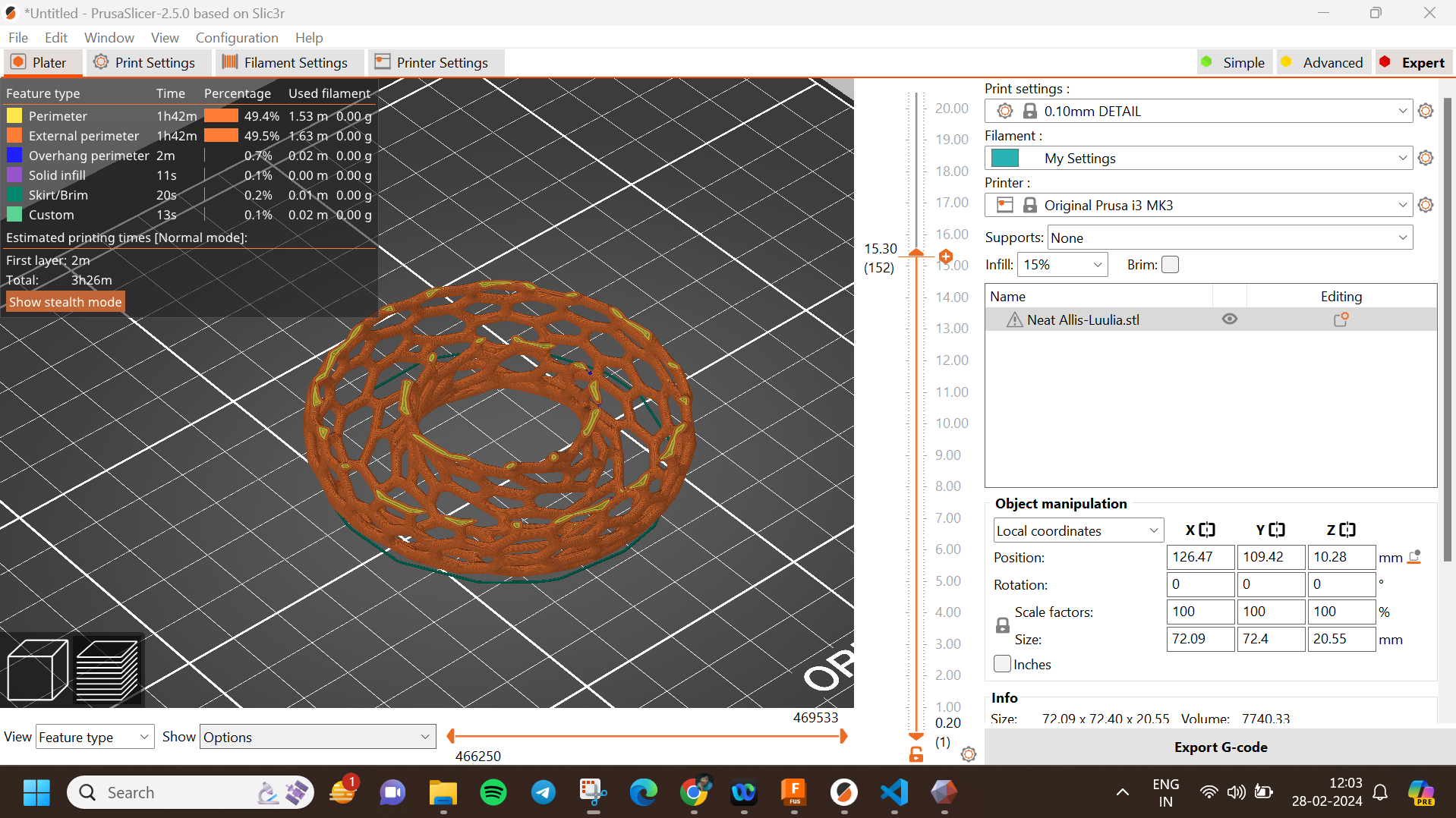Click the vertical slider lock icon
This screenshot has width=1456, height=818.
coord(916,754)
